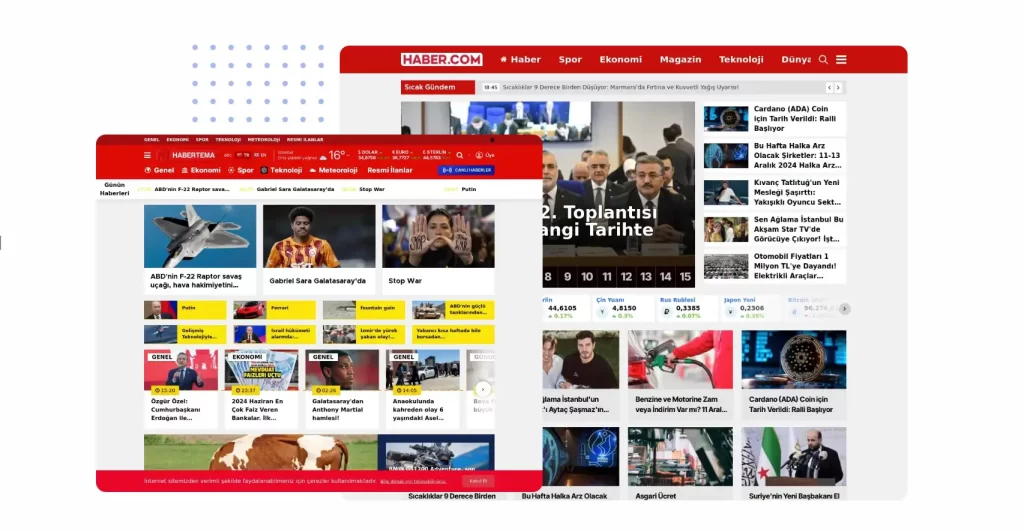This screenshot has width=1024, height=531.
Task: Open Ekonomi in Habertema main menu
Action: 201,170
